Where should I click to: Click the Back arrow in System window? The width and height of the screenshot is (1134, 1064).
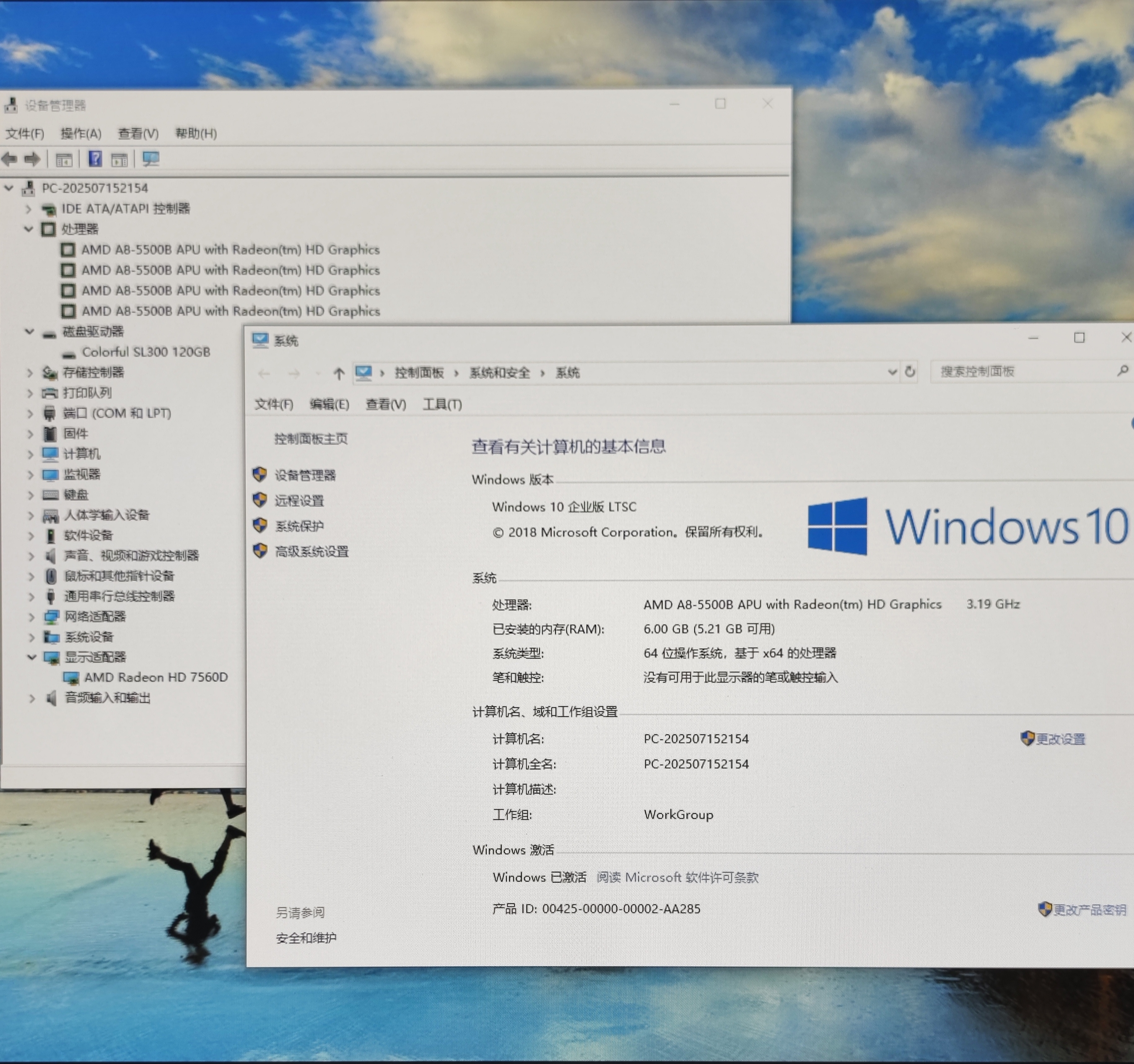pyautogui.click(x=264, y=374)
